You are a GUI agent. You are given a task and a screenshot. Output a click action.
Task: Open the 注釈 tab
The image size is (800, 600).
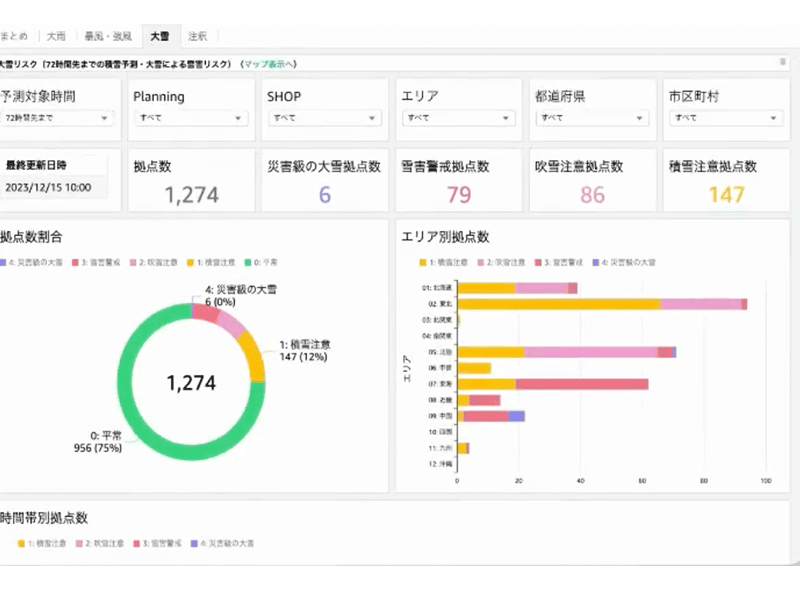coord(198,36)
